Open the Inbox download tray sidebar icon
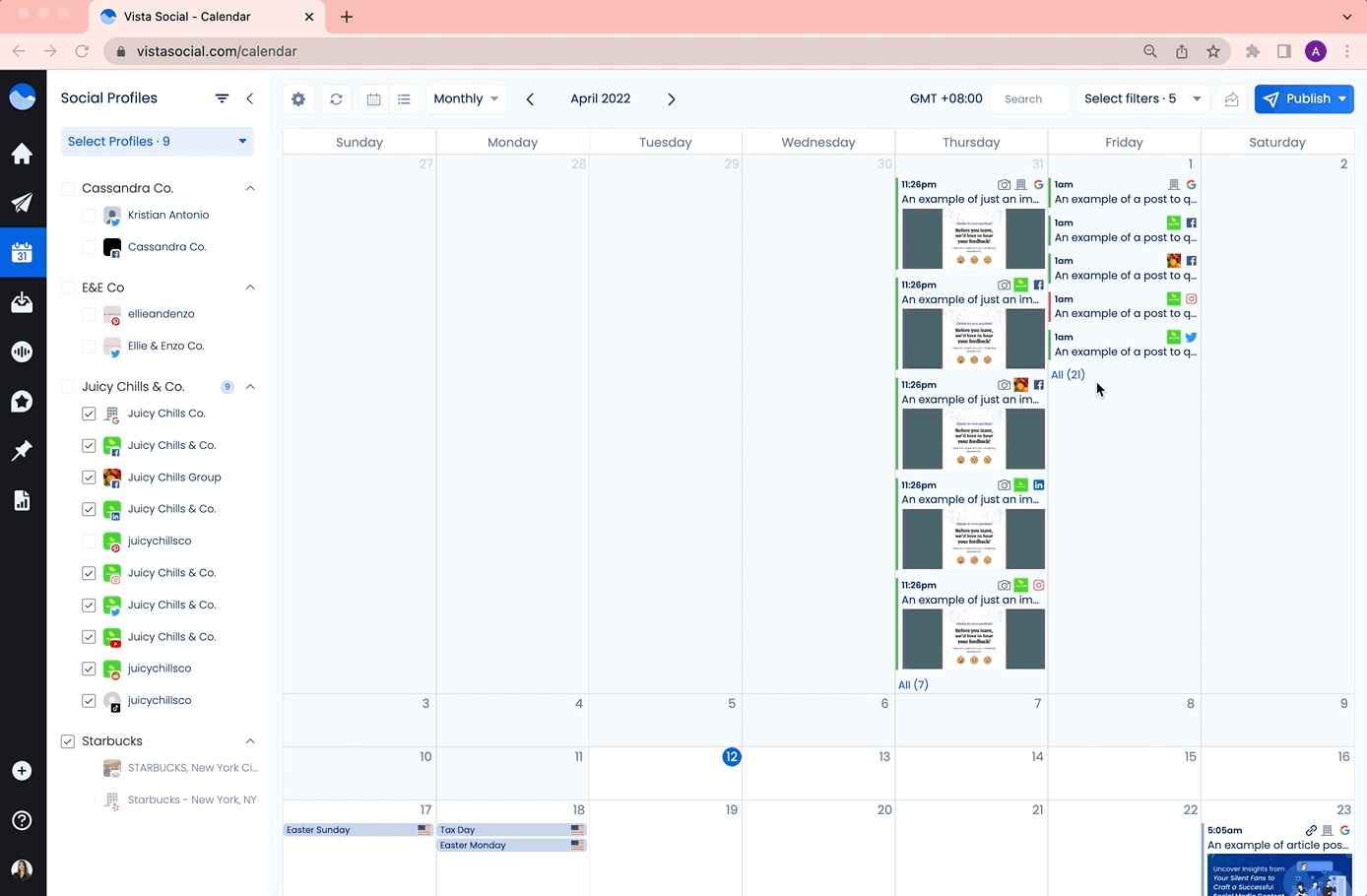Image resolution: width=1367 pixels, height=896 pixels. 22,301
